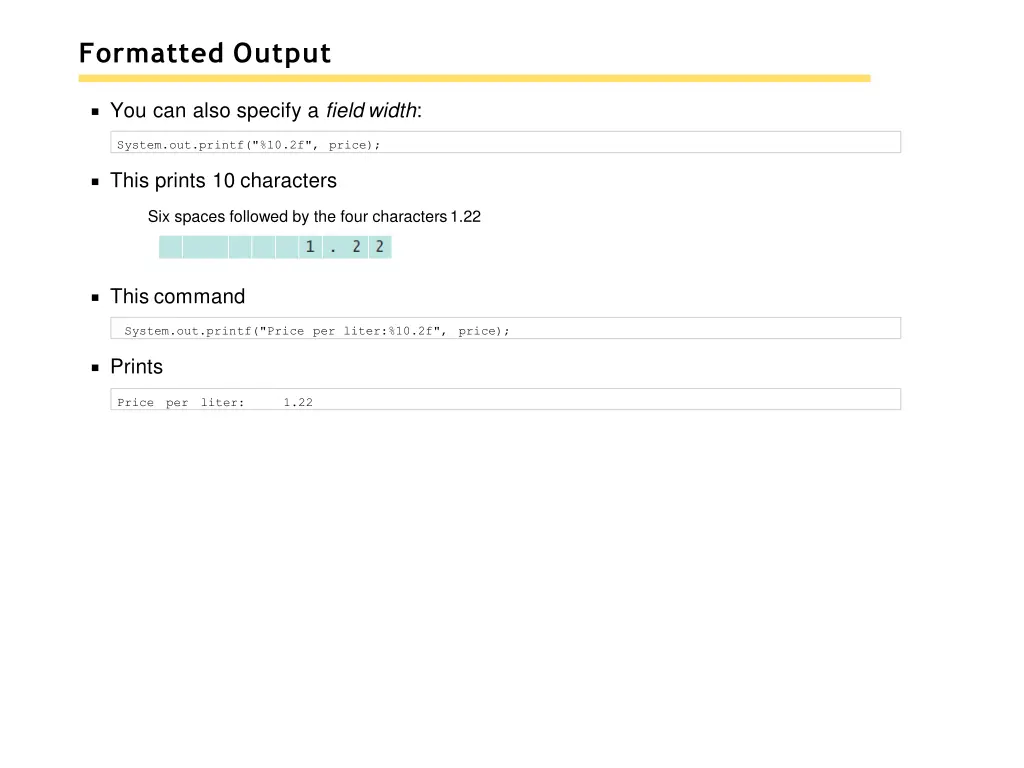The height and width of the screenshot is (768, 1024).
Task: Click the "This prints 10 characters" heading
Action: [x=223, y=181]
